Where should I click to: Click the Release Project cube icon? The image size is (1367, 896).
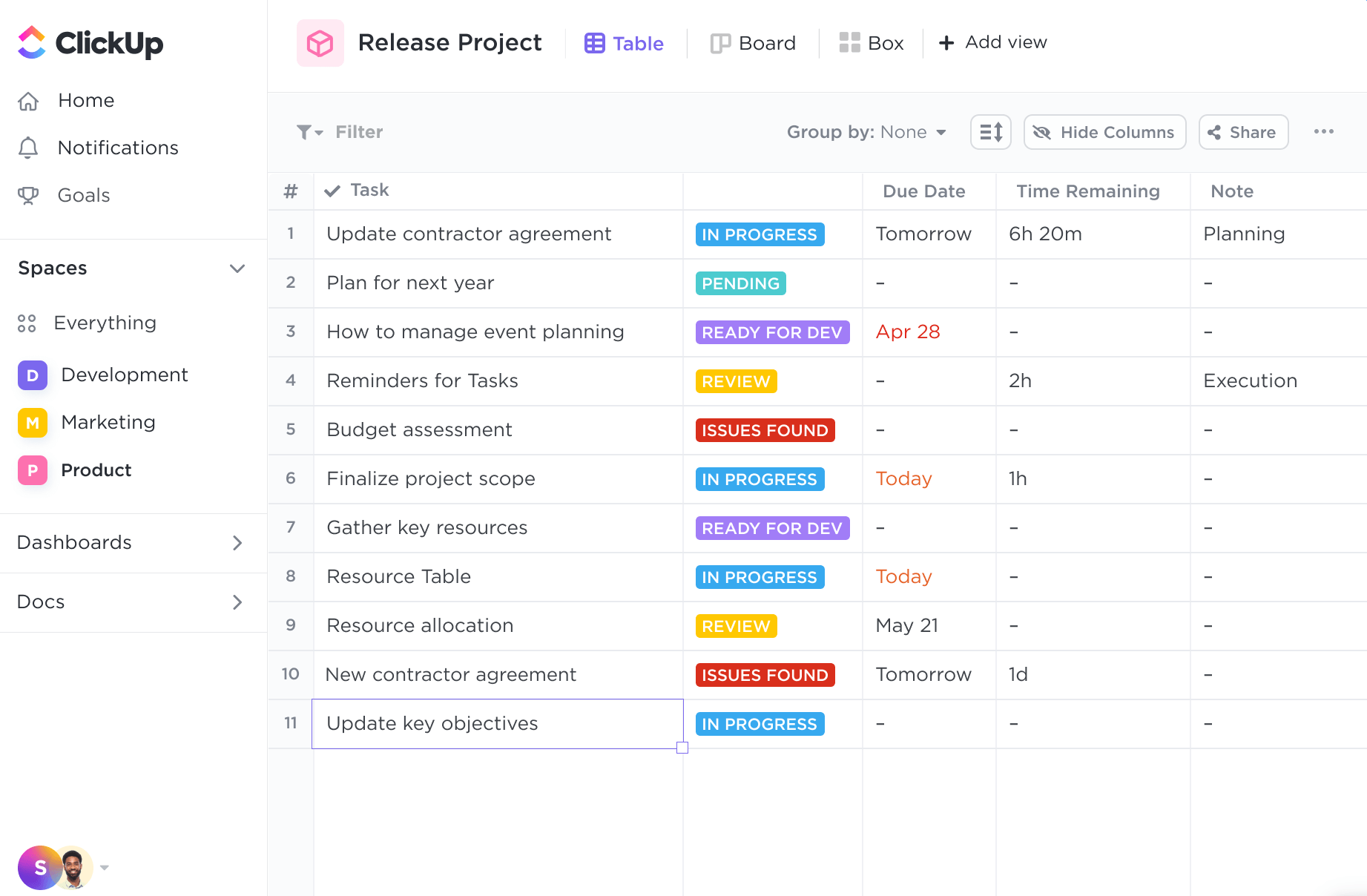click(x=320, y=43)
